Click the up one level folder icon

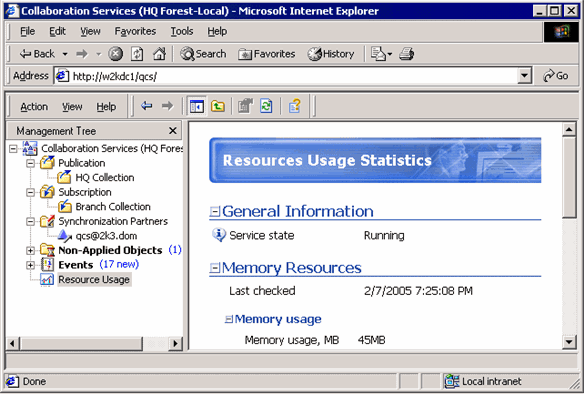click(218, 107)
